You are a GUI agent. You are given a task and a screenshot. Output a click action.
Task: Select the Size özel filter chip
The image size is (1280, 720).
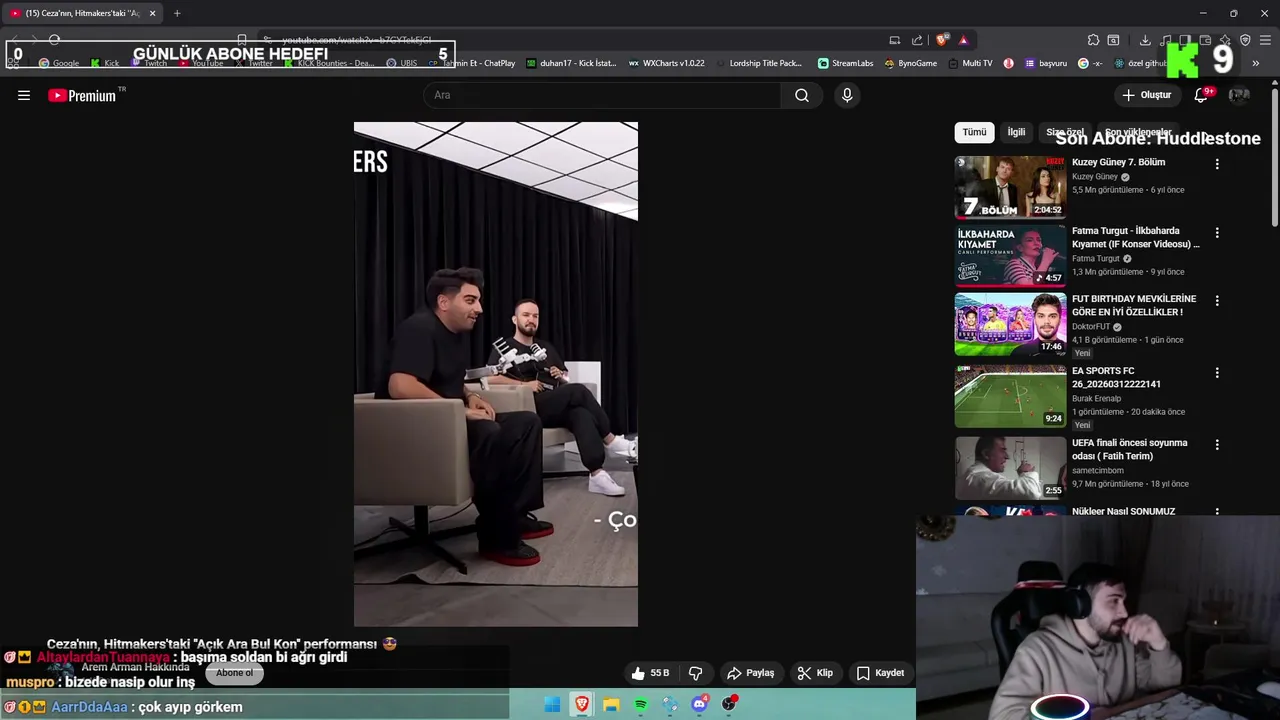click(1065, 132)
